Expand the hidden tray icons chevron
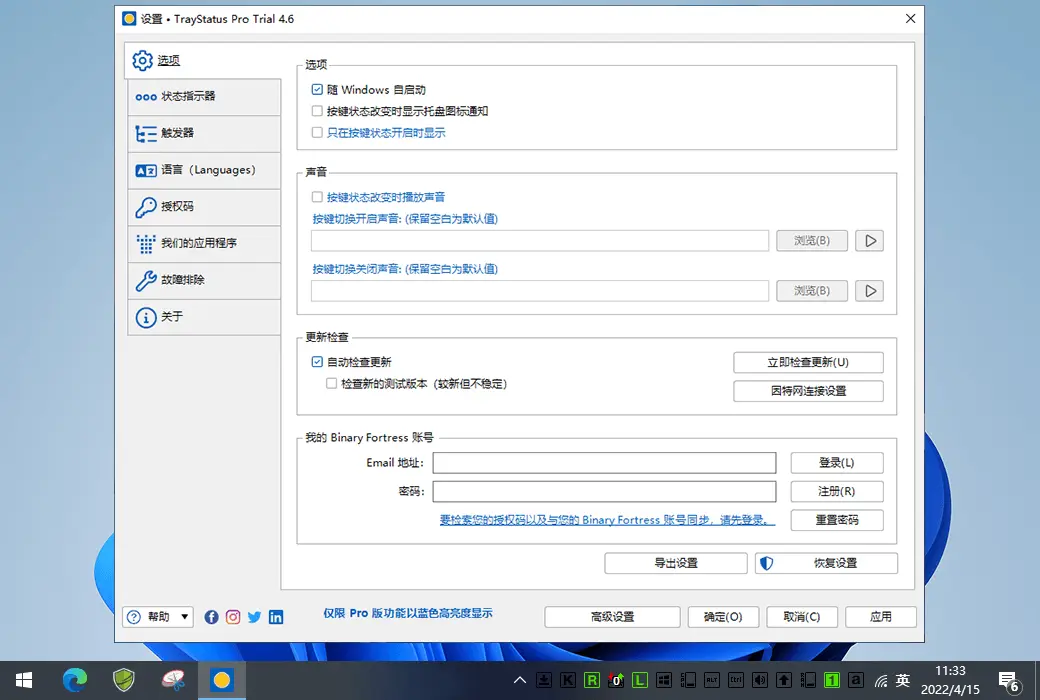 point(520,680)
